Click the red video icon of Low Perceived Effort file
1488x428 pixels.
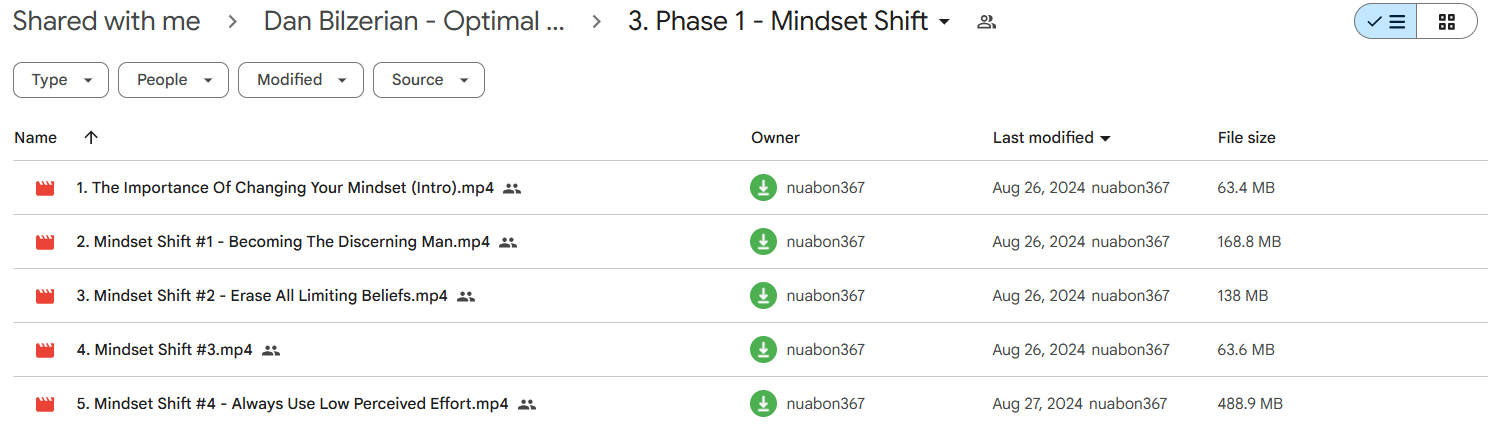click(x=44, y=404)
